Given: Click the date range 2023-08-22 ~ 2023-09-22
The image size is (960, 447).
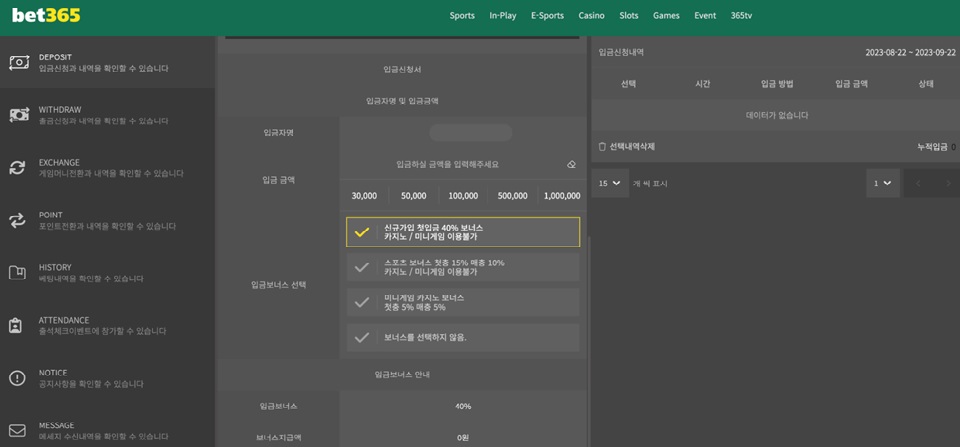Looking at the screenshot, I should point(910,53).
